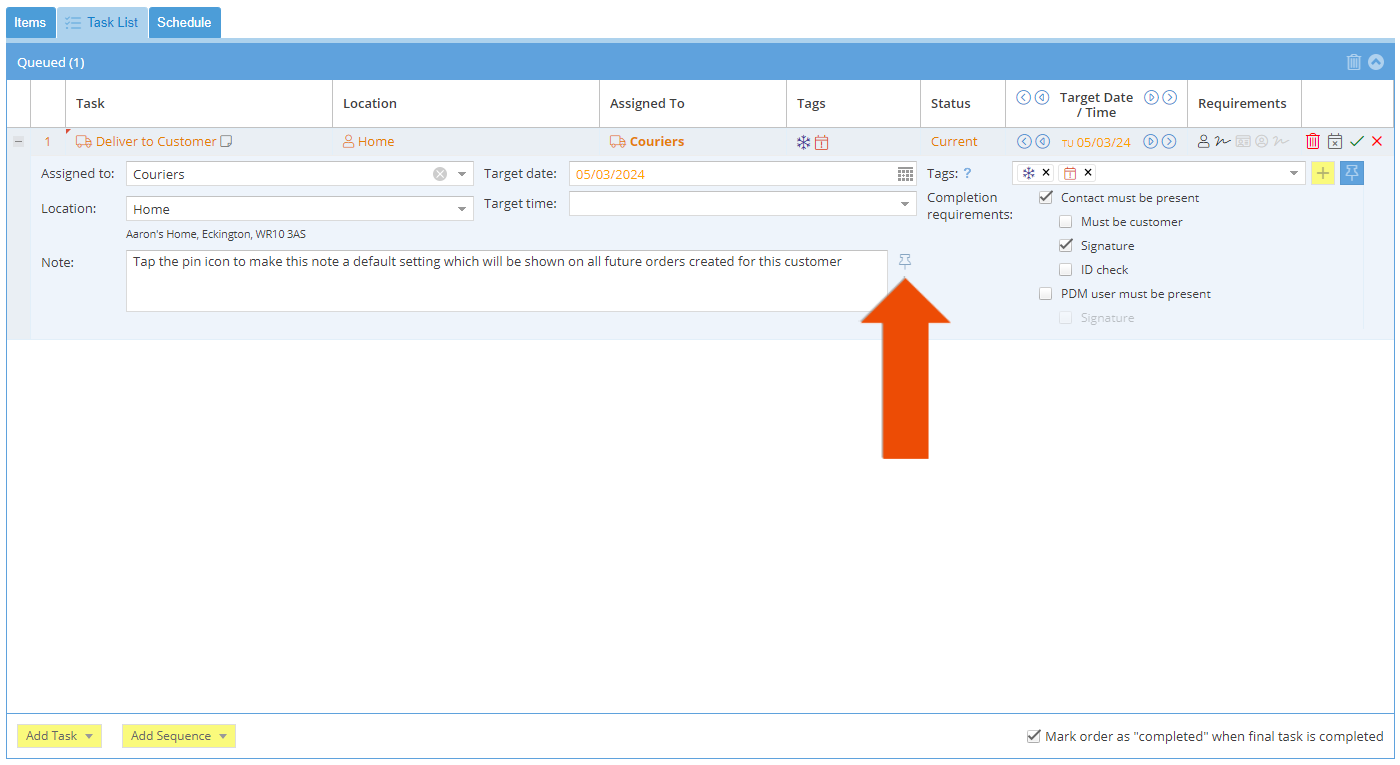1400x765 pixels.
Task: Click the Add Task button
Action: click(60, 736)
